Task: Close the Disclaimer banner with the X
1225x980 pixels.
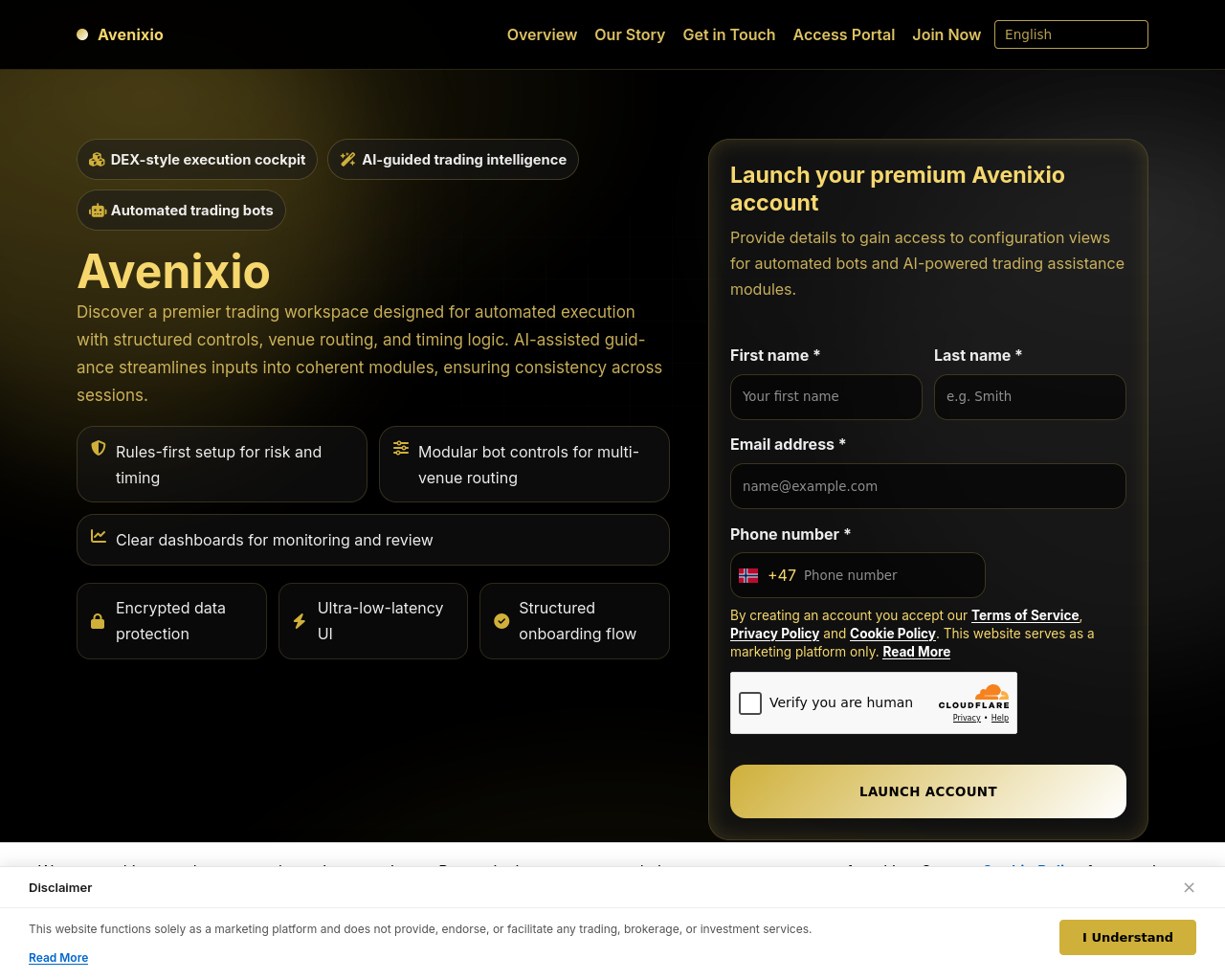Action: click(x=1189, y=888)
